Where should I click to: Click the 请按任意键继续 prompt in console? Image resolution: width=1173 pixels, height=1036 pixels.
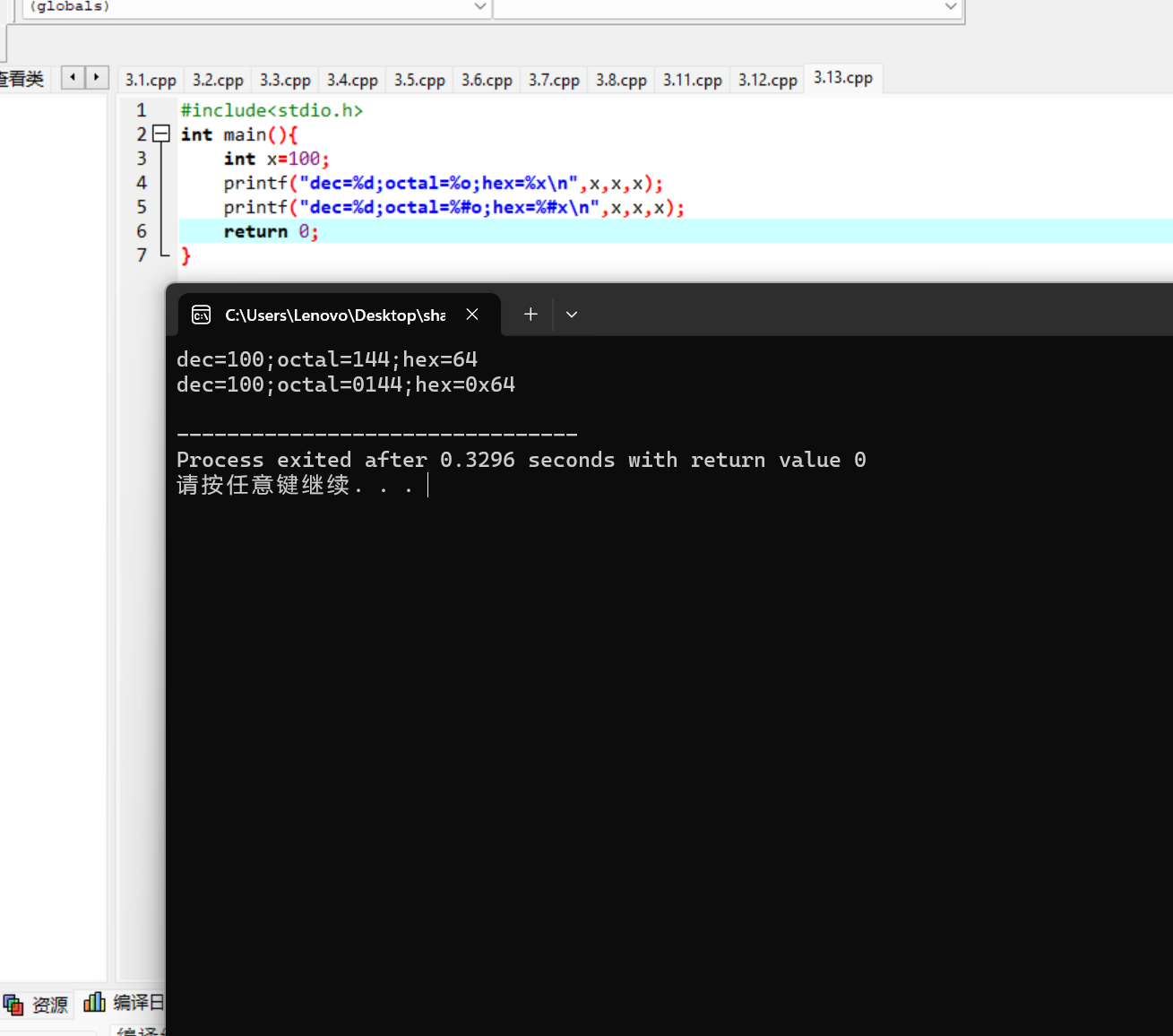(296, 485)
